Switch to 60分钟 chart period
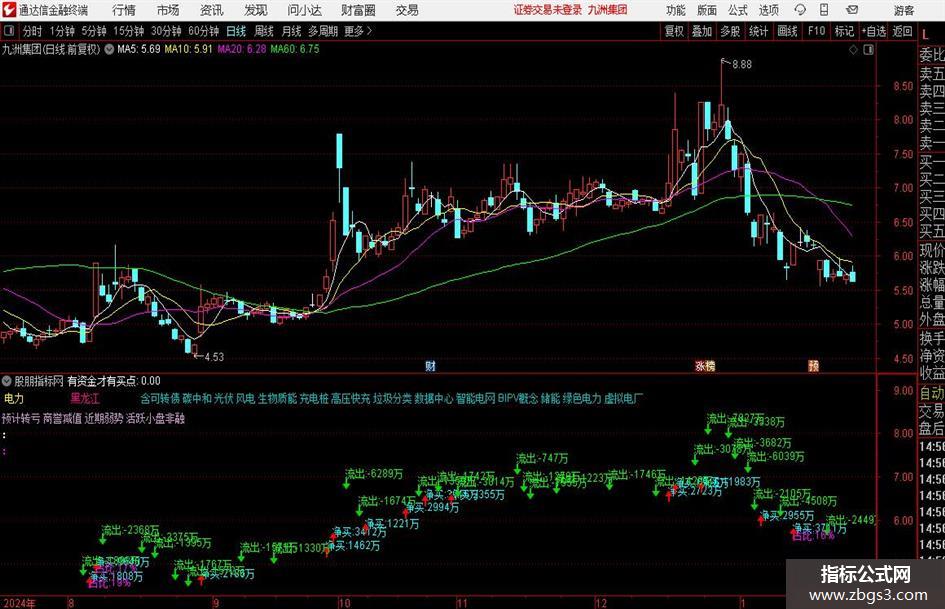945x609 pixels. 203,31
